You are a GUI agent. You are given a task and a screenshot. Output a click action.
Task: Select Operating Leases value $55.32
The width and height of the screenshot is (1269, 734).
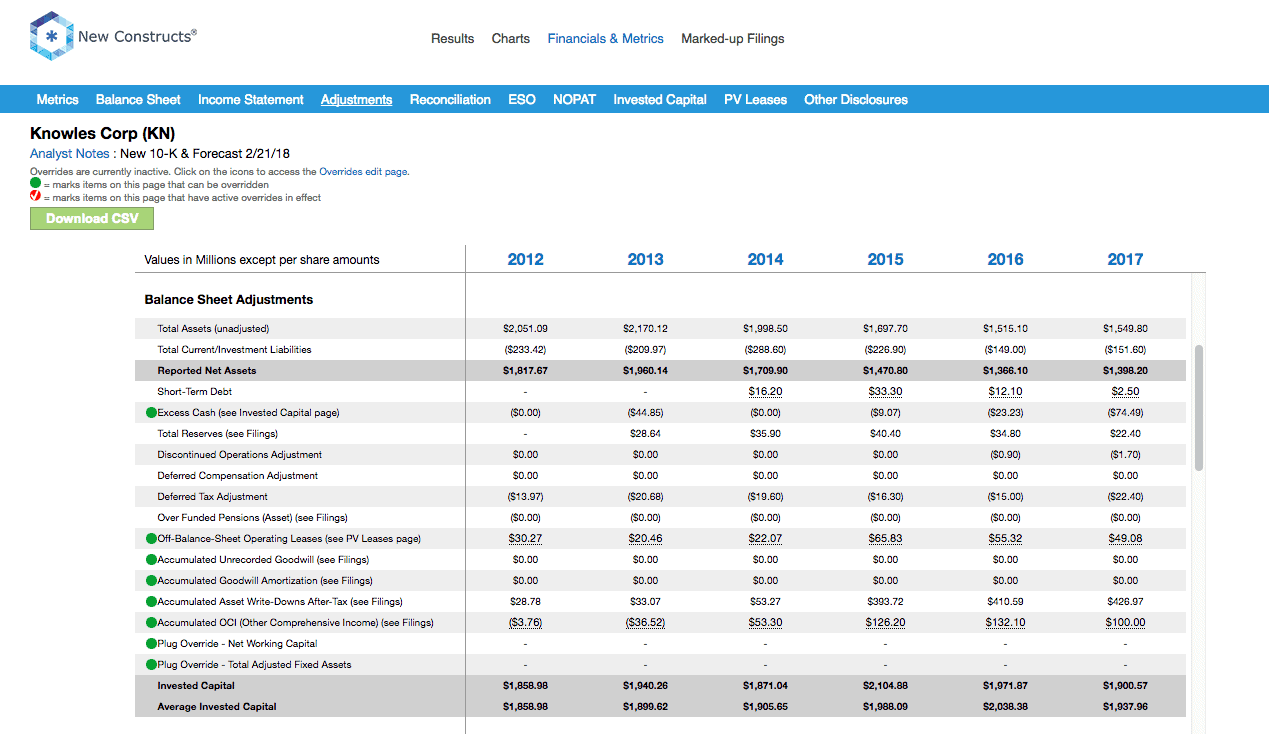[x=1005, y=539]
